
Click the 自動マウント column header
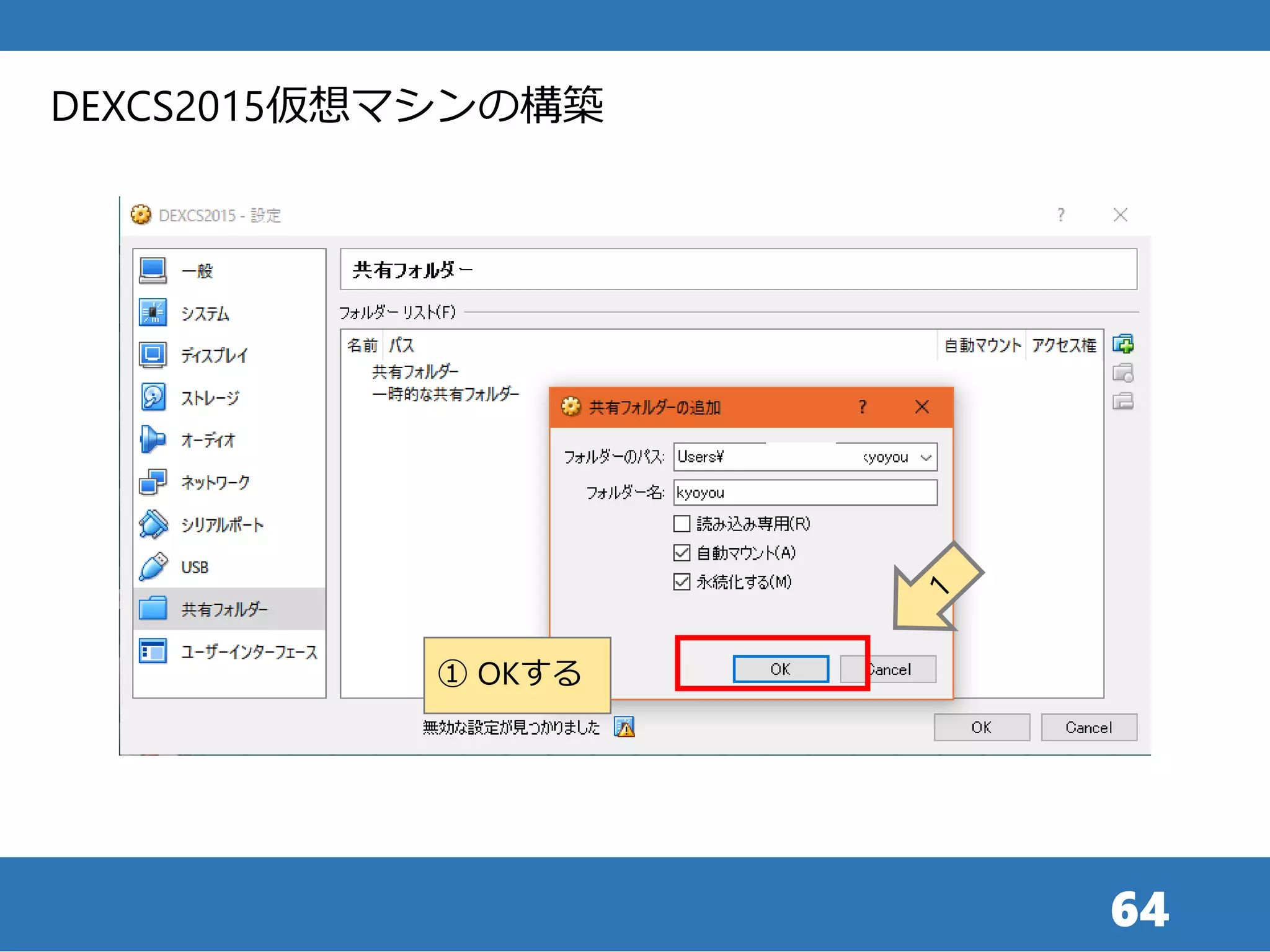click(x=982, y=345)
